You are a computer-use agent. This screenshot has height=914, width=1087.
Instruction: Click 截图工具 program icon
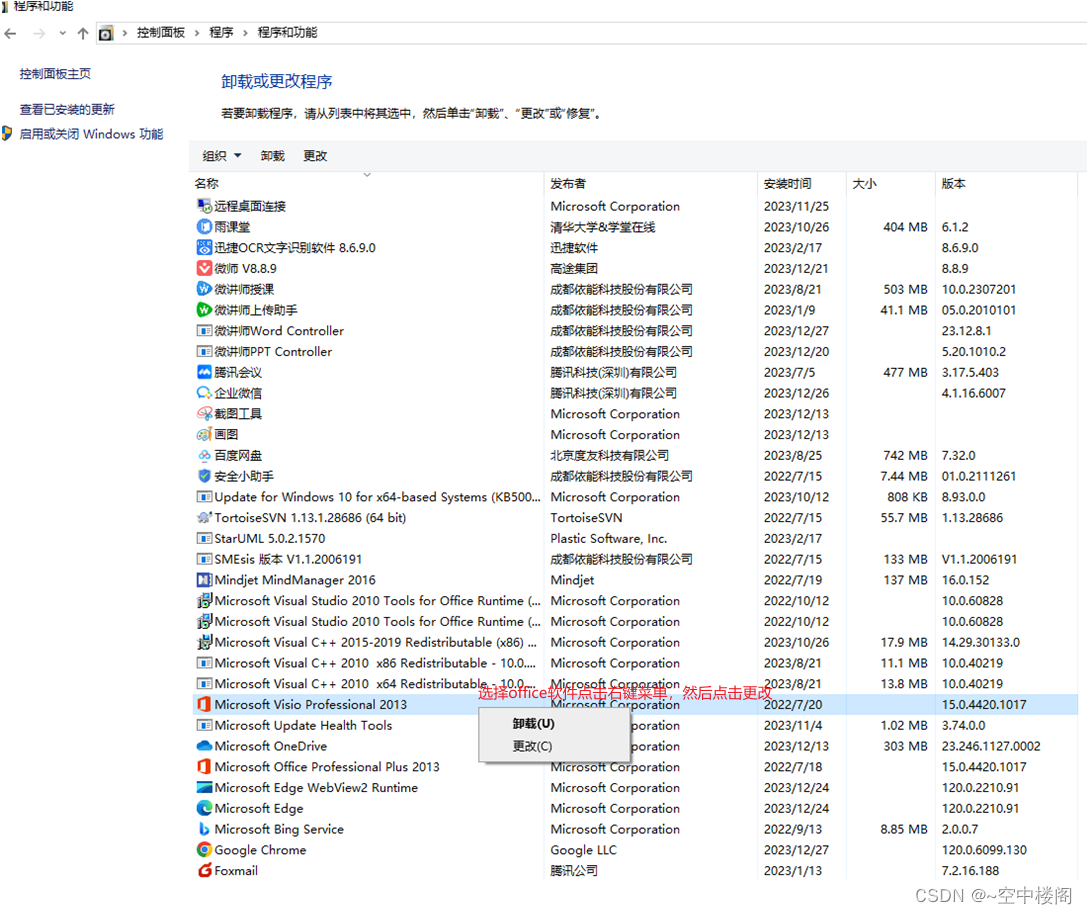pyautogui.click(x=204, y=414)
